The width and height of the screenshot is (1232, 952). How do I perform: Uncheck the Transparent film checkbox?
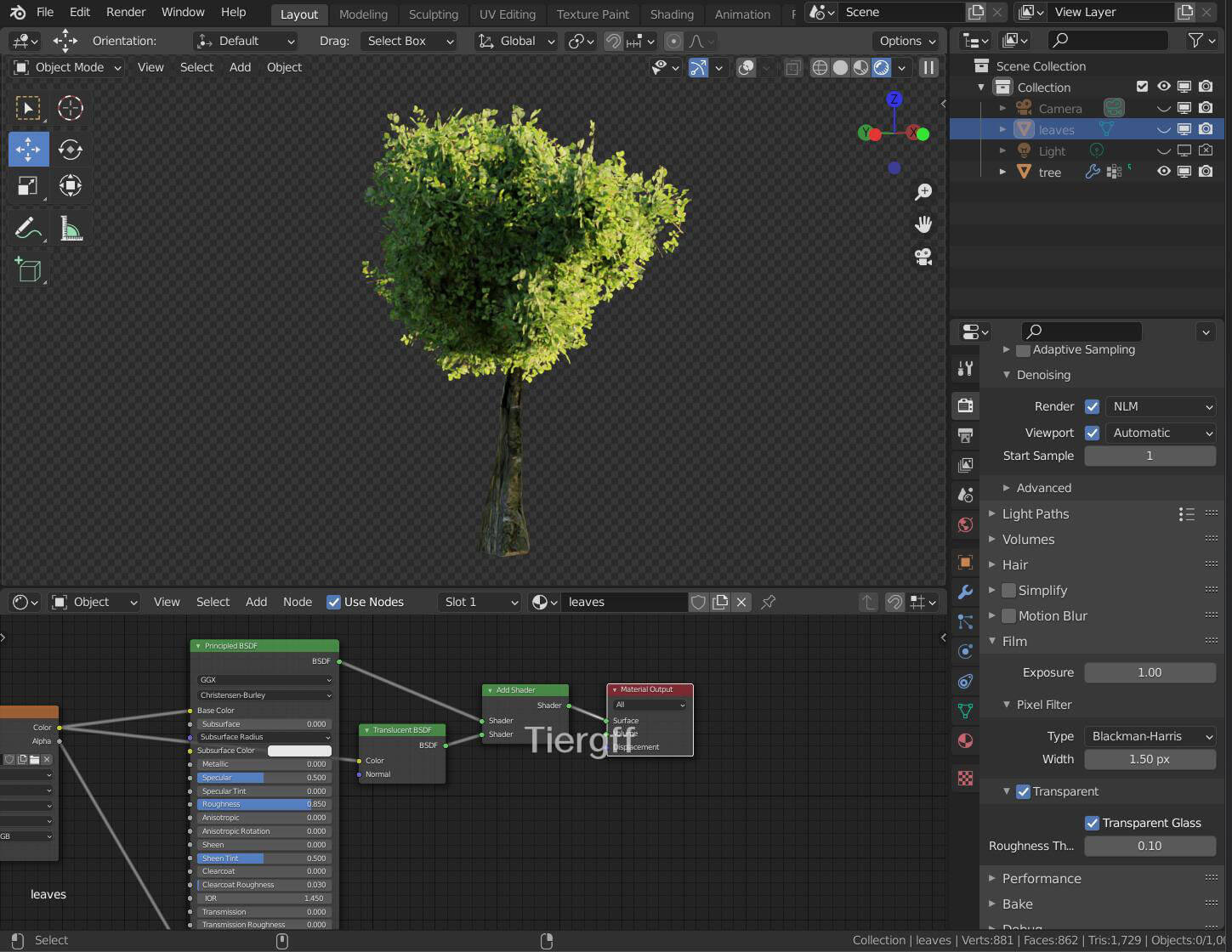(x=1024, y=791)
